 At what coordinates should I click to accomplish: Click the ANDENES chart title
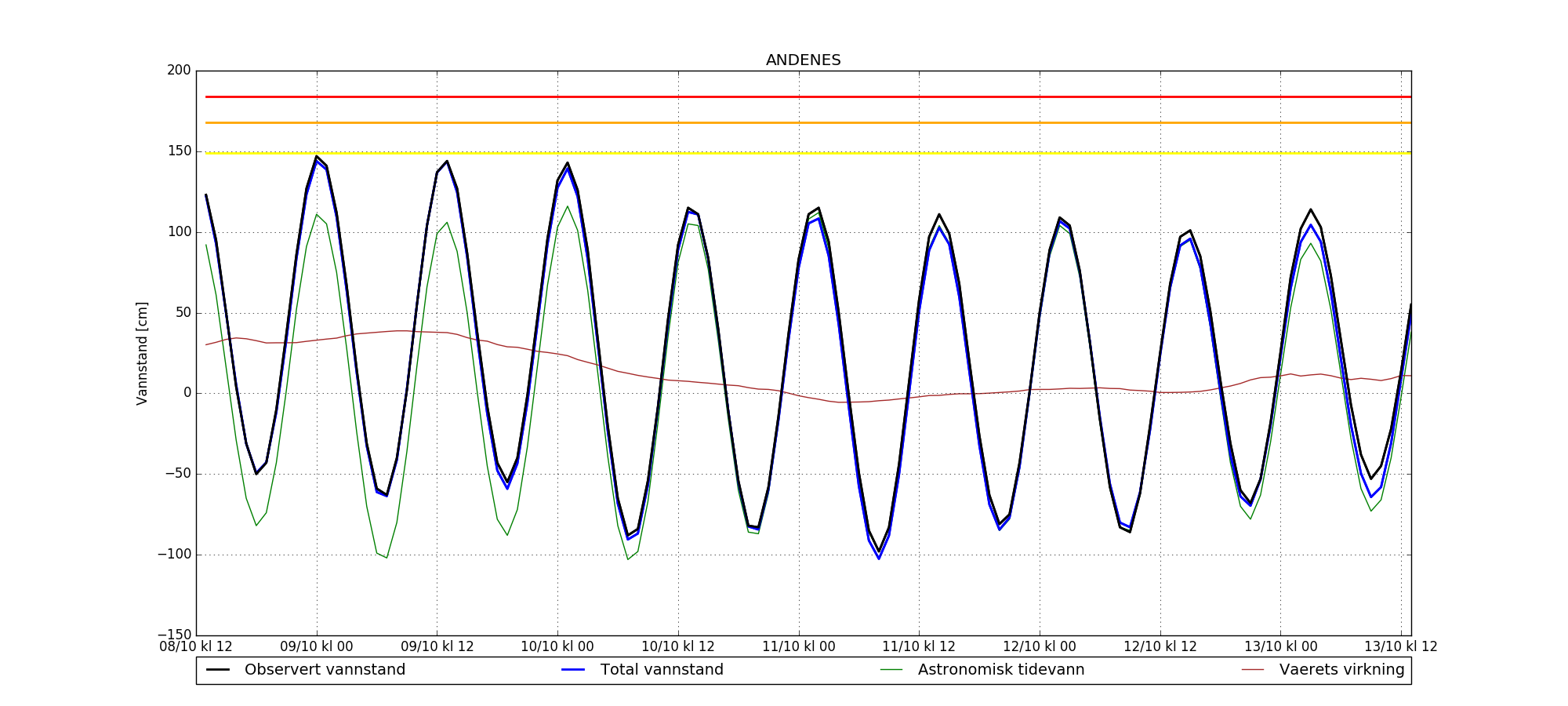[x=803, y=60]
